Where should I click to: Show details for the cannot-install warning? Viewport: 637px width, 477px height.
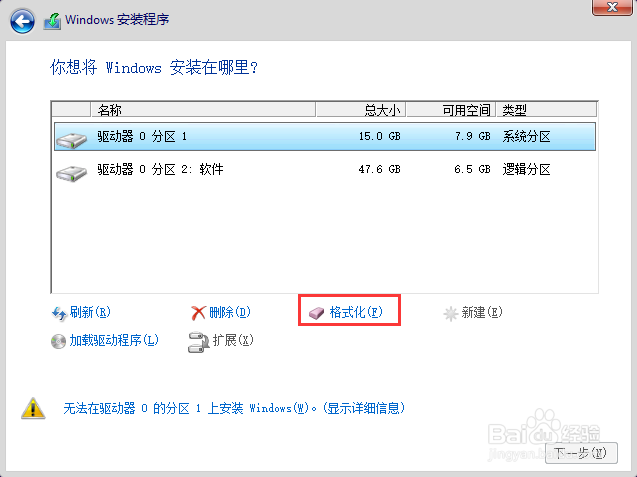coord(234,408)
